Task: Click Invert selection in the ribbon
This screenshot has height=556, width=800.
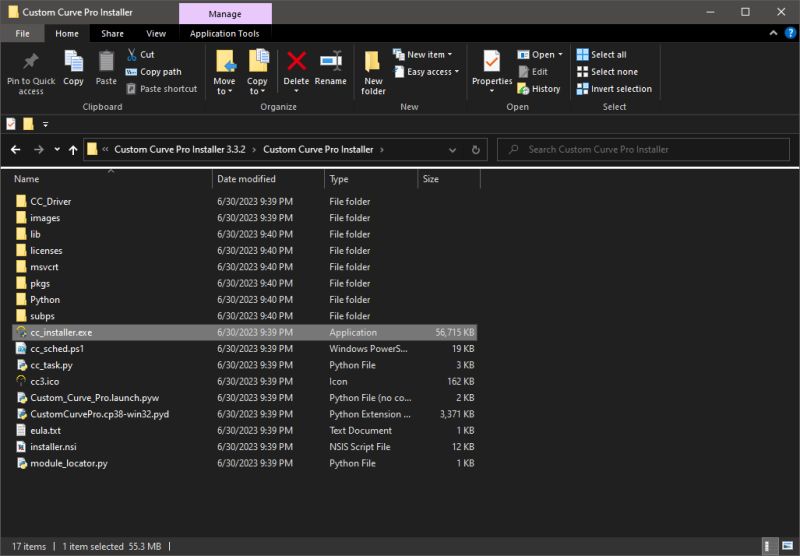Action: pyautogui.click(x=614, y=89)
